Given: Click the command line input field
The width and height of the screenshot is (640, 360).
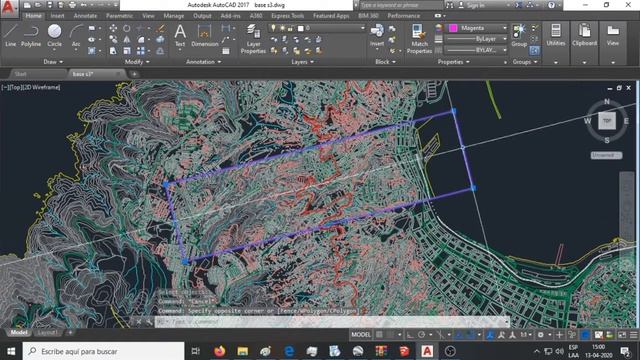Looking at the screenshot, I should tap(331, 322).
